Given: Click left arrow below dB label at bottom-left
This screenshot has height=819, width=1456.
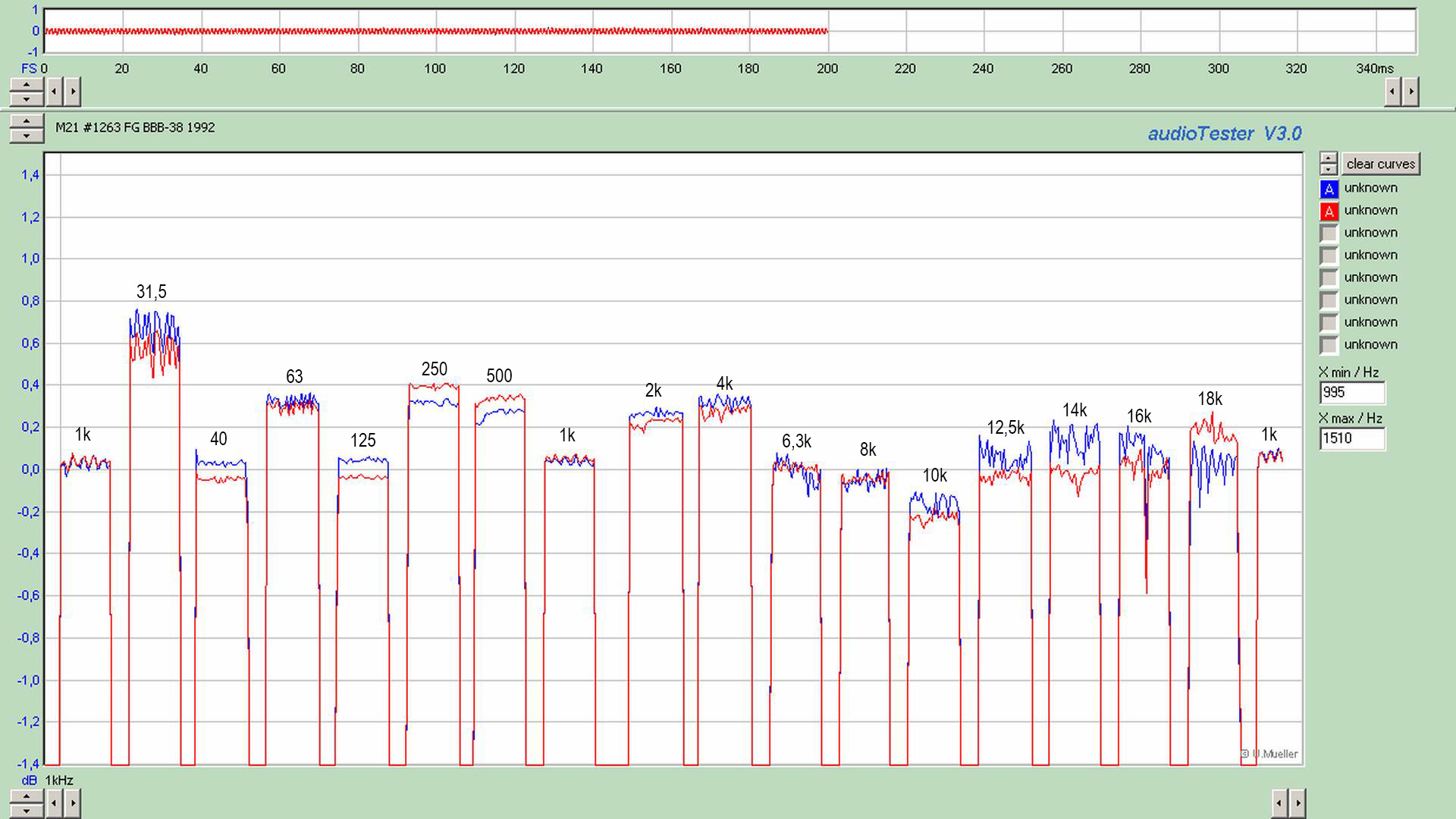Looking at the screenshot, I should coord(54,802).
